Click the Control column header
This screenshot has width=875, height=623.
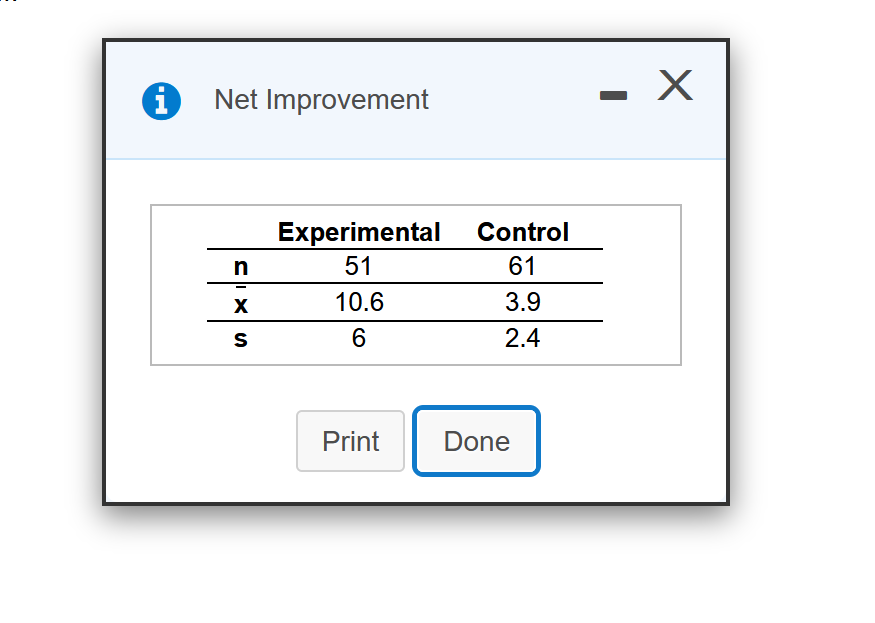[x=523, y=232]
